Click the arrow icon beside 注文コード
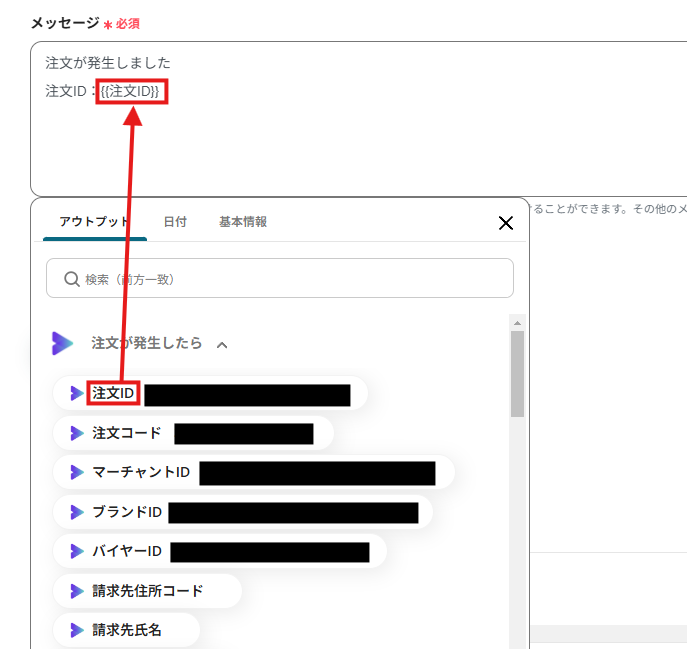This screenshot has height=649, width=687. tap(77, 433)
